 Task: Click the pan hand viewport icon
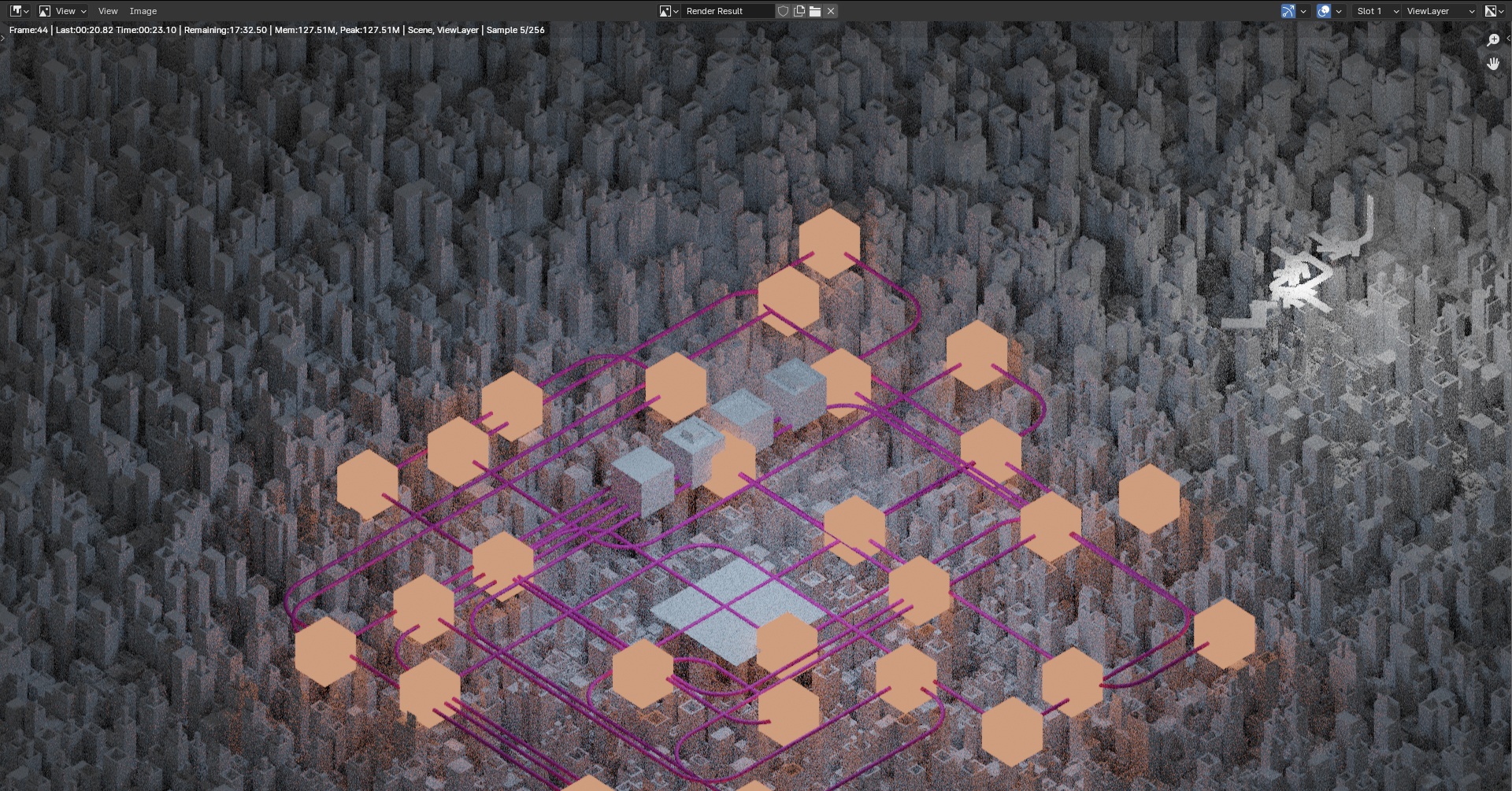[1492, 64]
